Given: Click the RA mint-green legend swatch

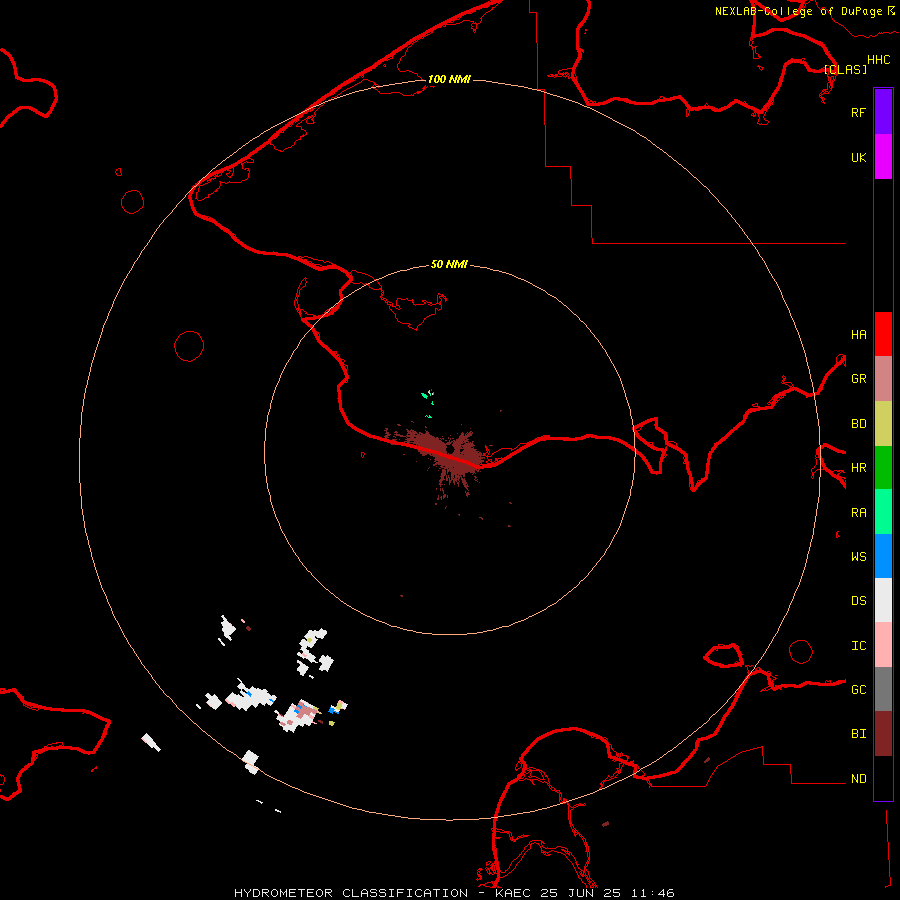Looking at the screenshot, I should click(883, 512).
